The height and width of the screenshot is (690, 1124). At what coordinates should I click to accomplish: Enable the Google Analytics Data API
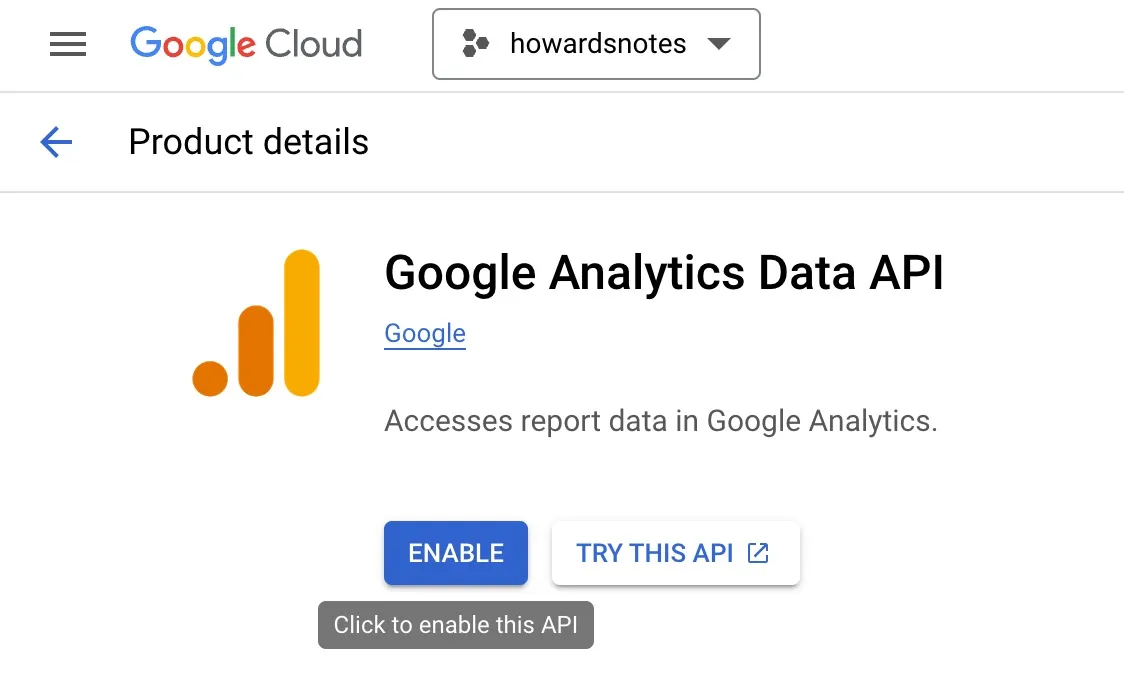pos(455,552)
